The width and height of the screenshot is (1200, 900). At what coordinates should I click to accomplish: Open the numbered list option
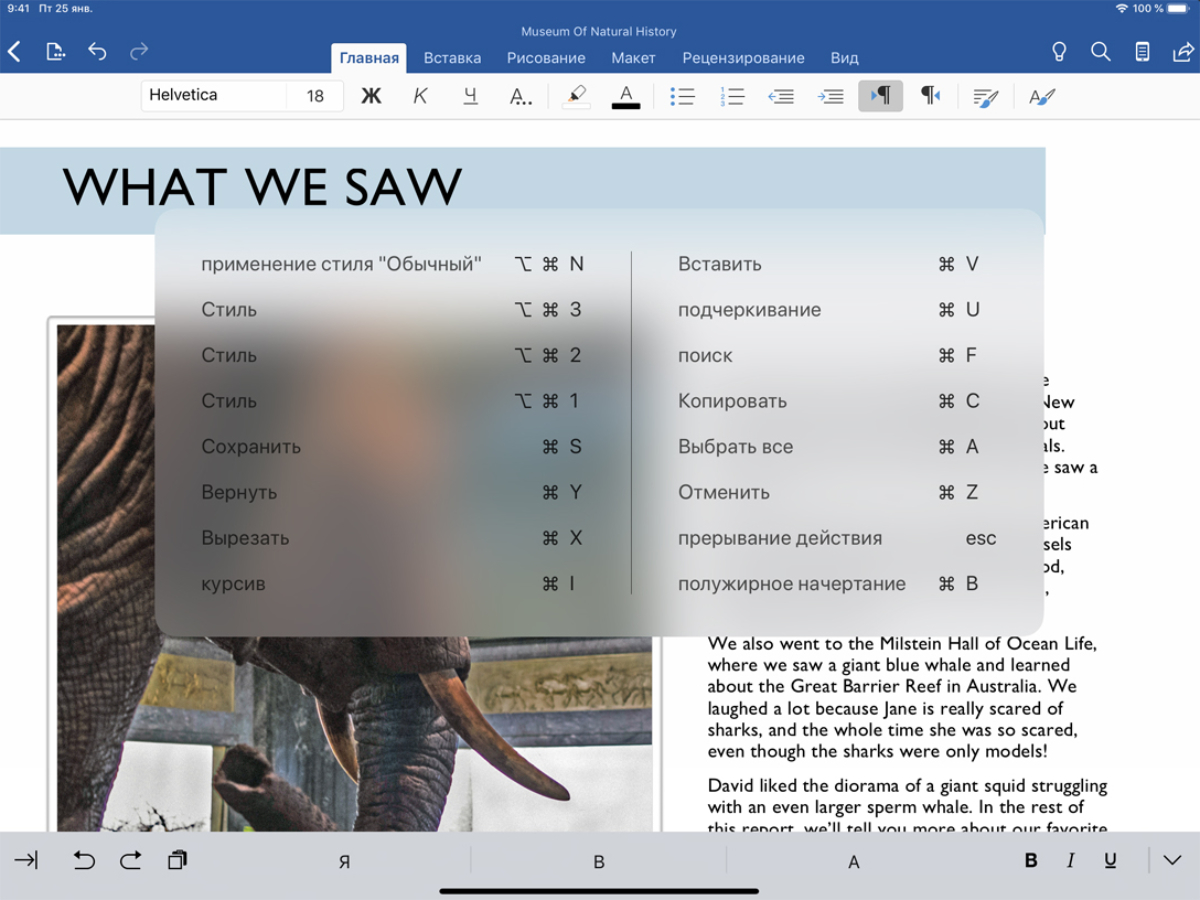click(x=732, y=96)
